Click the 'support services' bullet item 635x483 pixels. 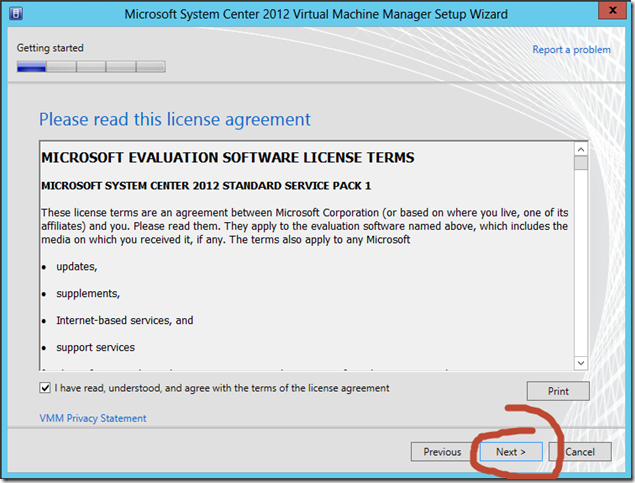96,347
